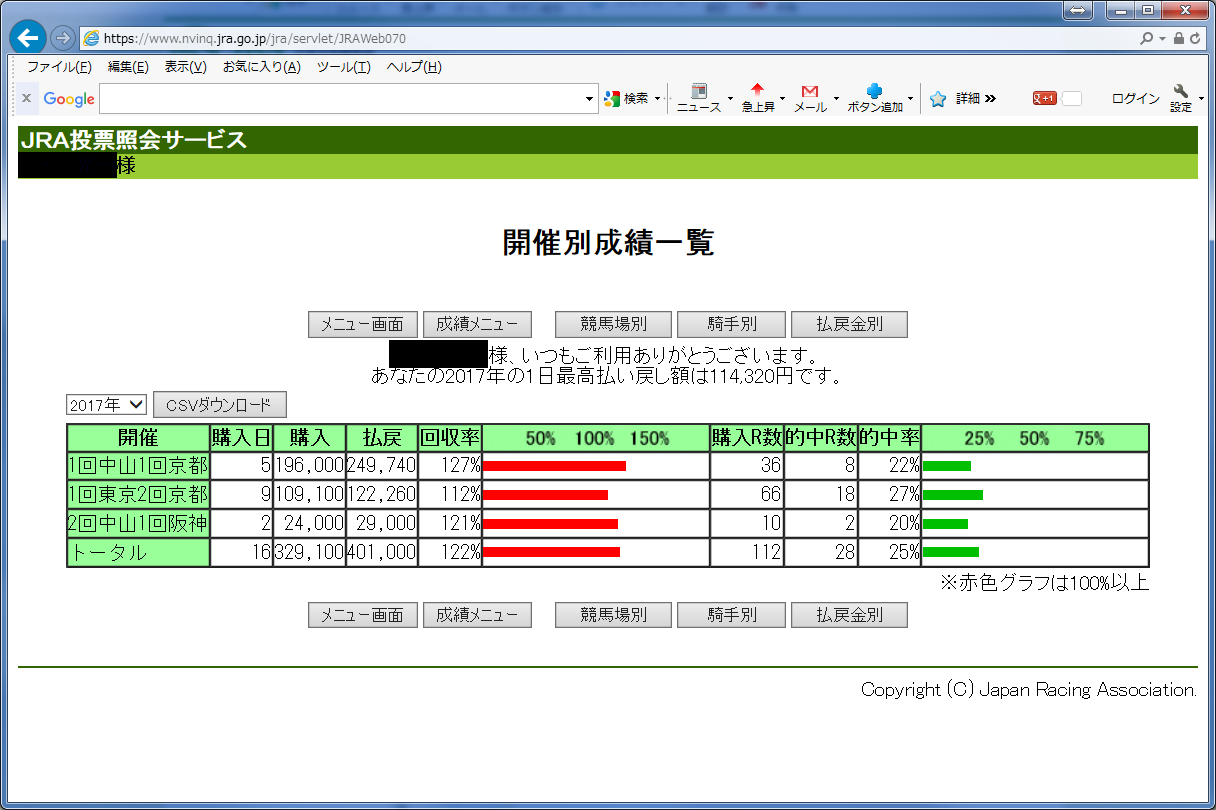The width and height of the screenshot is (1216, 810).
Task: Click the top 騎手別 button
Action: point(731,325)
